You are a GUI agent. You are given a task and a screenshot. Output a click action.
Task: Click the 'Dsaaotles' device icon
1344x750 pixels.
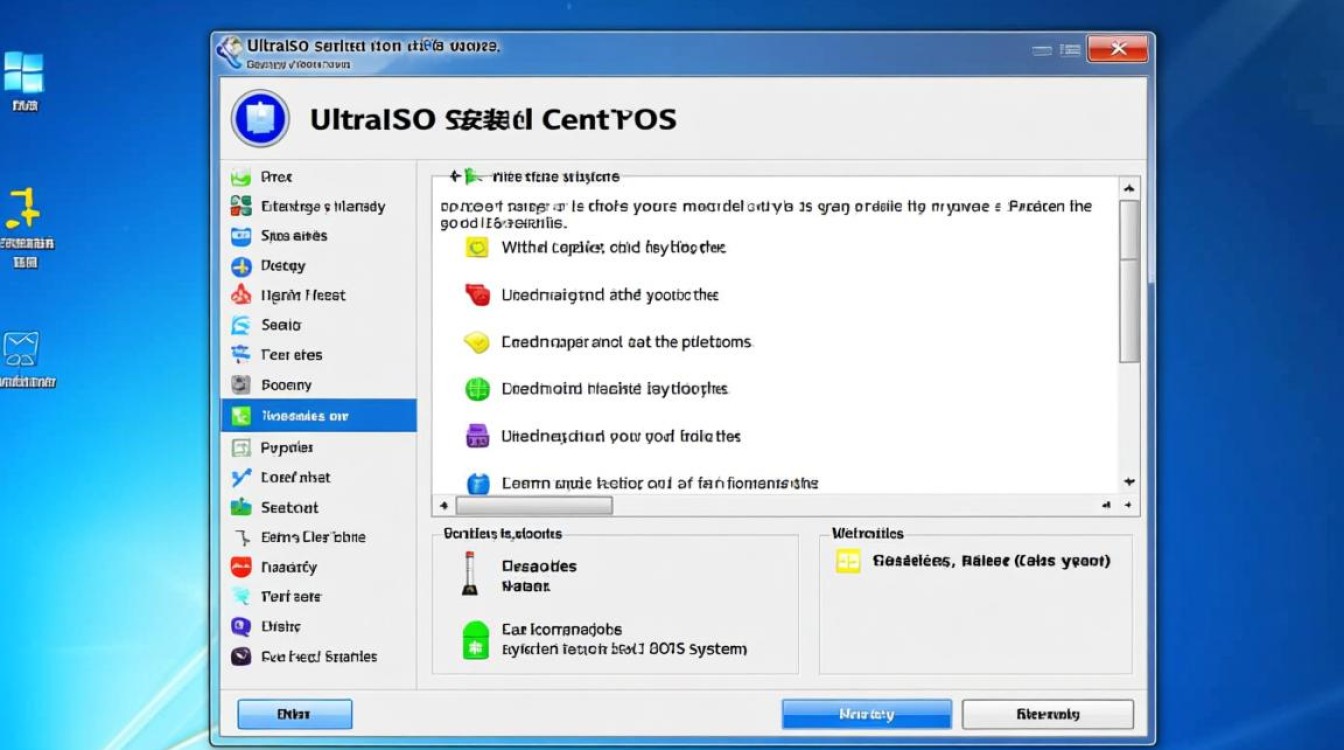coord(470,574)
